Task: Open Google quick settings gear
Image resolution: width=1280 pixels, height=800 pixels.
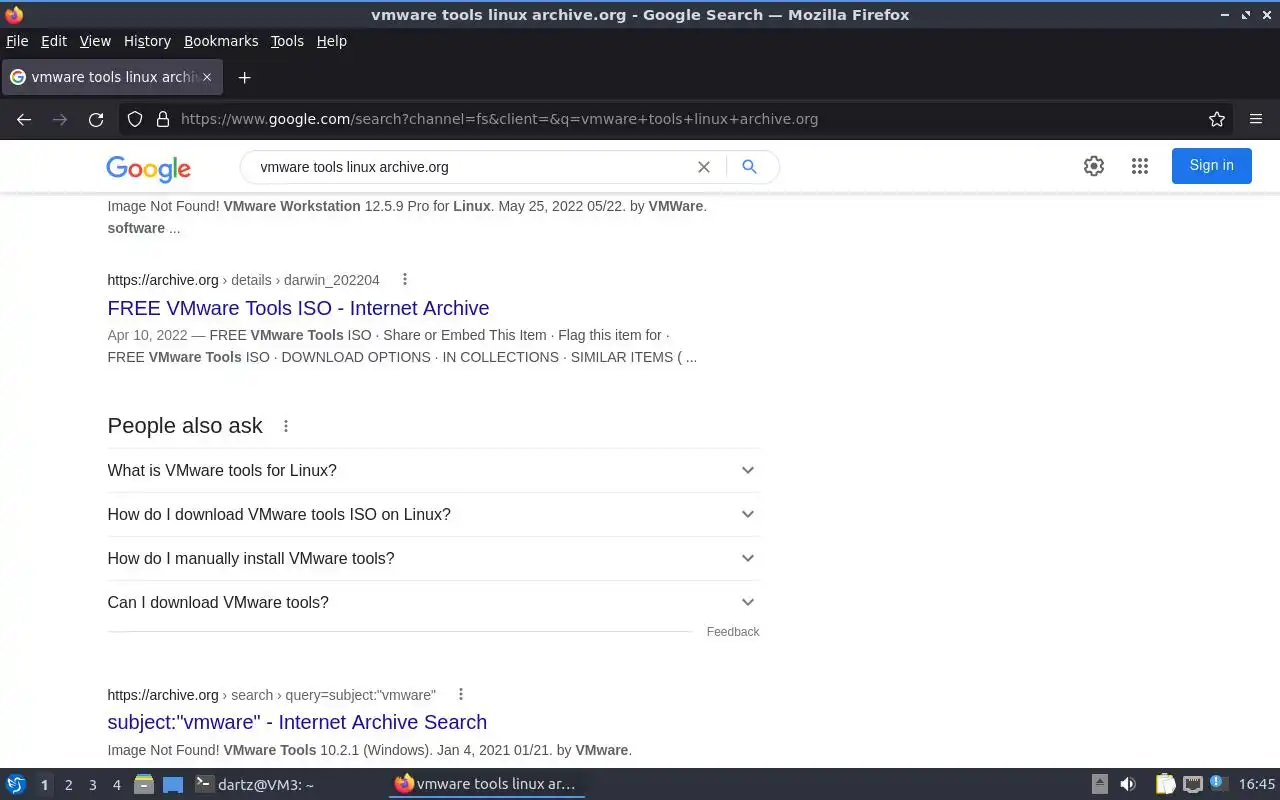Action: pyautogui.click(x=1094, y=166)
